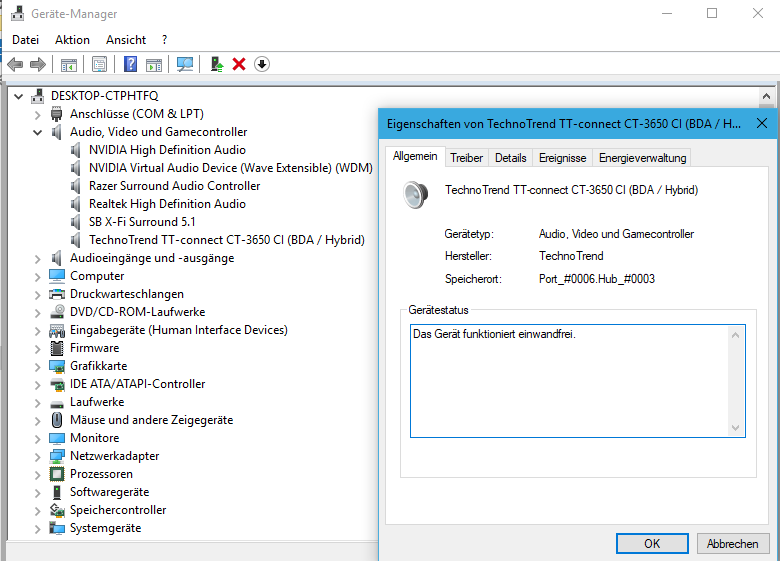The image size is (780, 561).
Task: Disable device with the down-arrow circle icon
Action: click(x=262, y=64)
